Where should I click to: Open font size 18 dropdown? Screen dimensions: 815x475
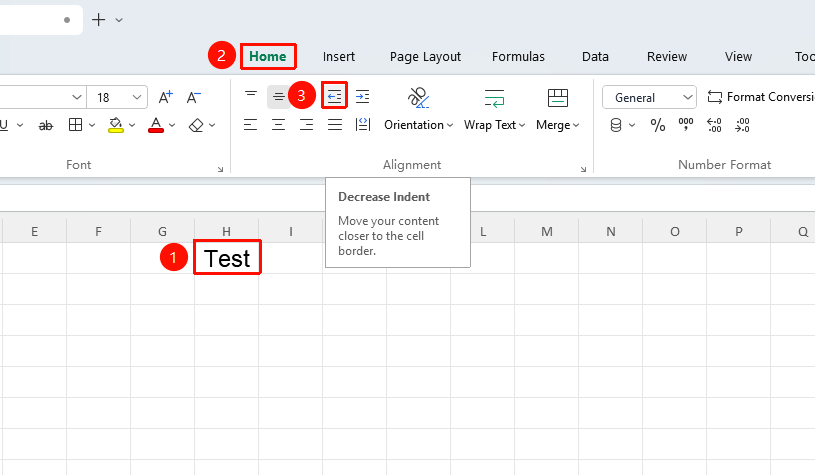pyautogui.click(x=137, y=97)
